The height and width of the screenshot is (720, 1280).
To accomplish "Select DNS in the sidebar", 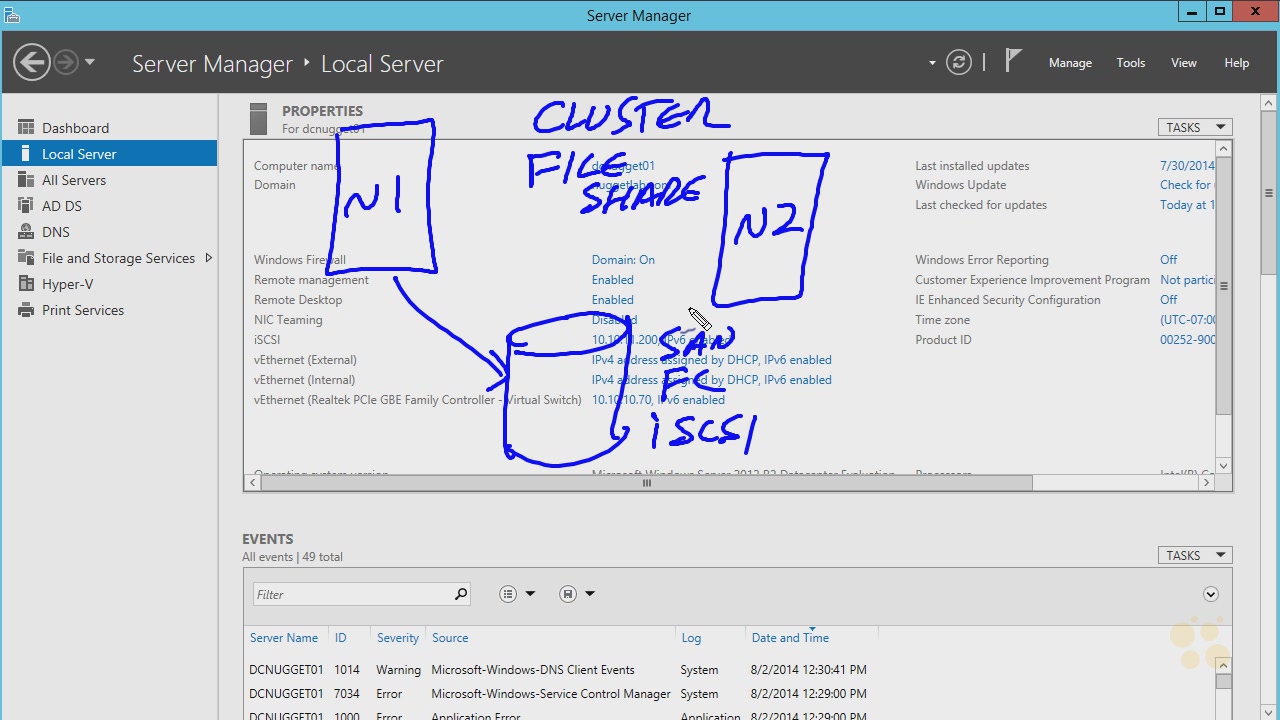I will [109, 232].
